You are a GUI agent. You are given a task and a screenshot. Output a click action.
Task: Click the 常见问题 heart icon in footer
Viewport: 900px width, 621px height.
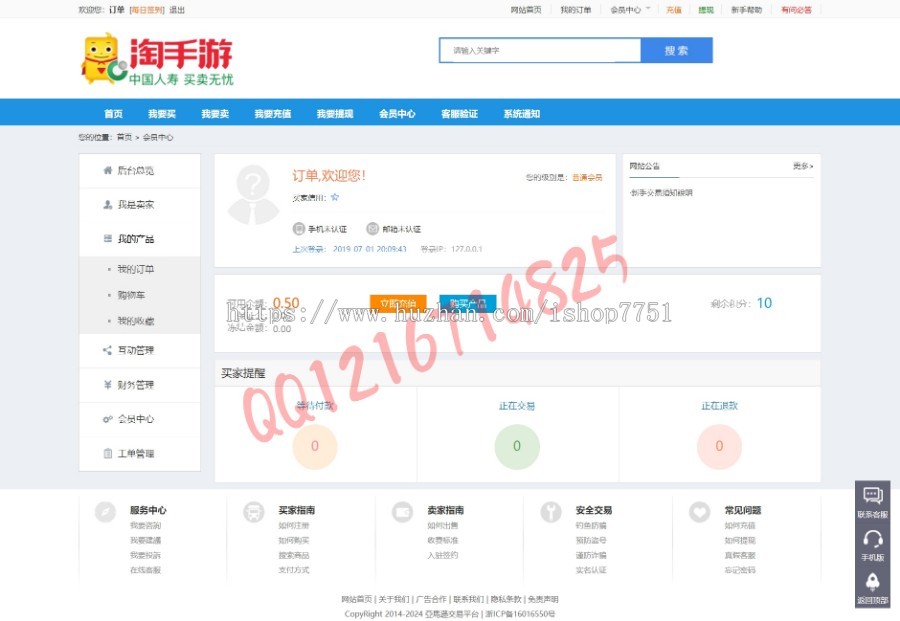tap(700, 512)
